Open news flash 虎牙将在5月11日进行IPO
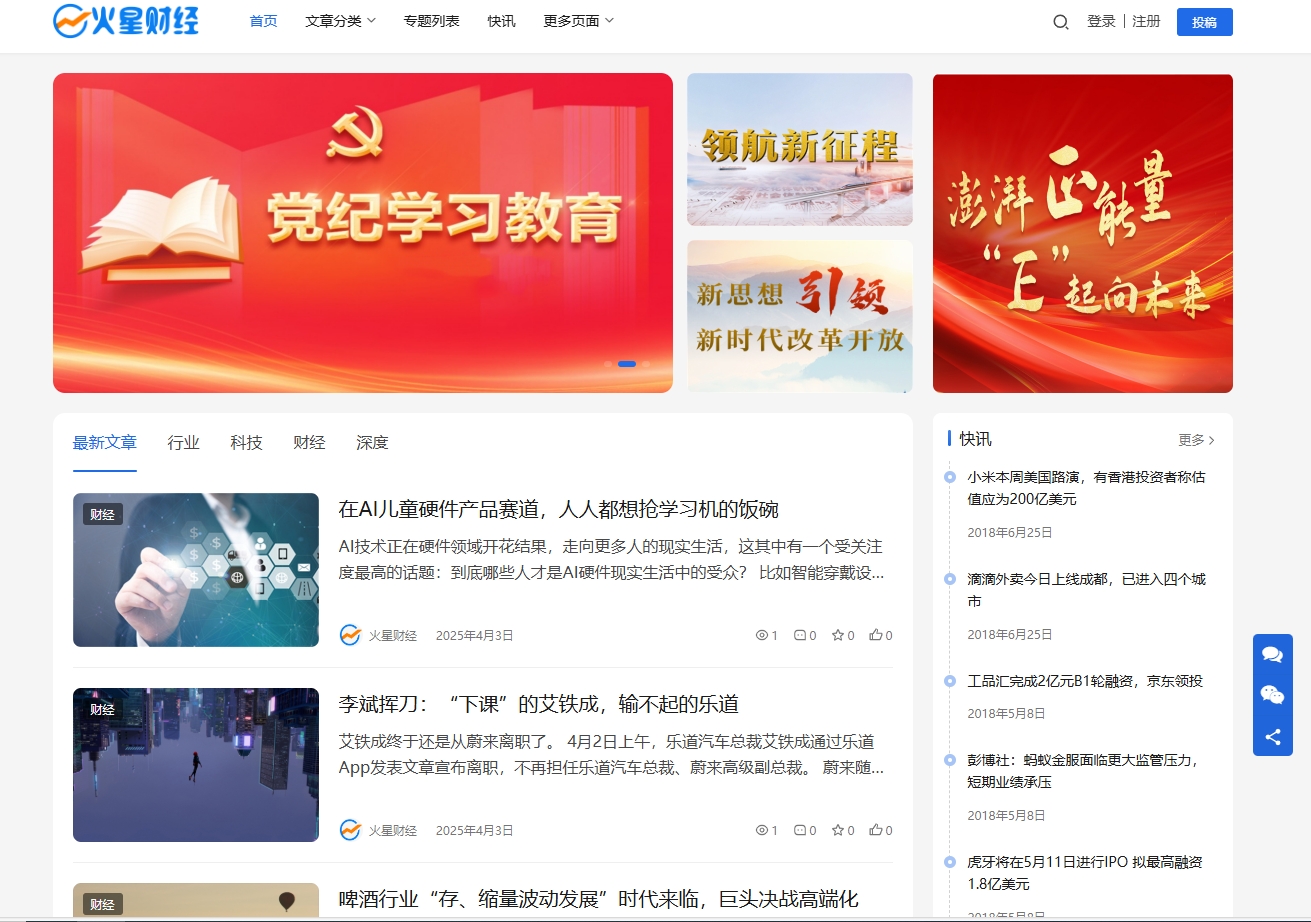1311x922 pixels. (x=1085, y=873)
